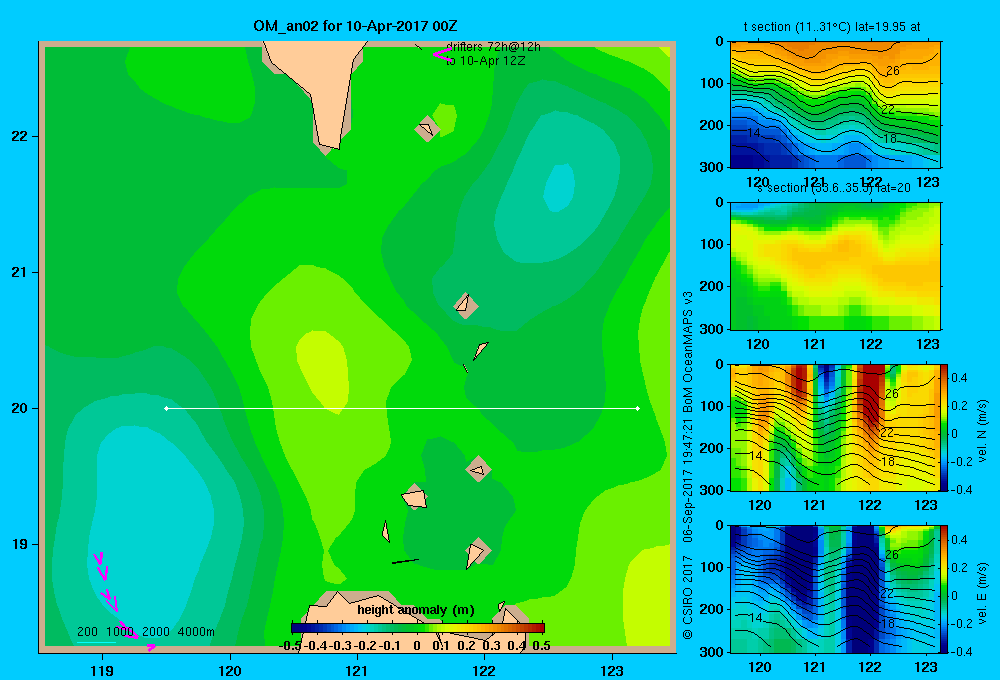Click the eastward velocity section plot

(835, 589)
